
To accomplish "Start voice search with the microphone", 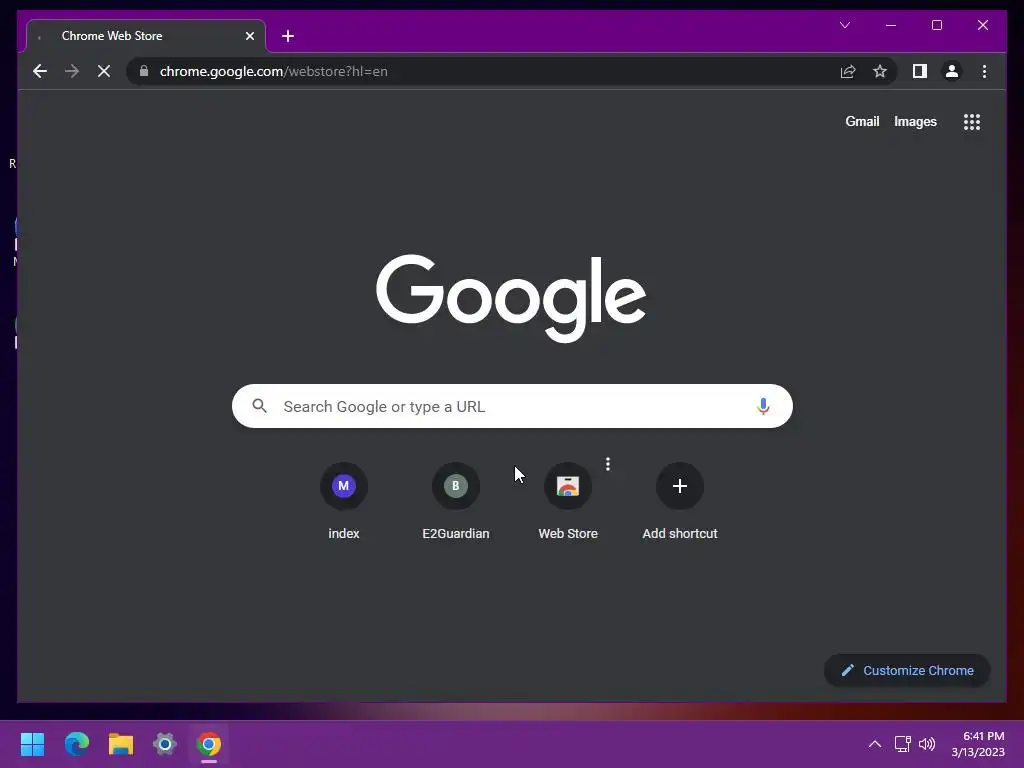I will coord(763,406).
